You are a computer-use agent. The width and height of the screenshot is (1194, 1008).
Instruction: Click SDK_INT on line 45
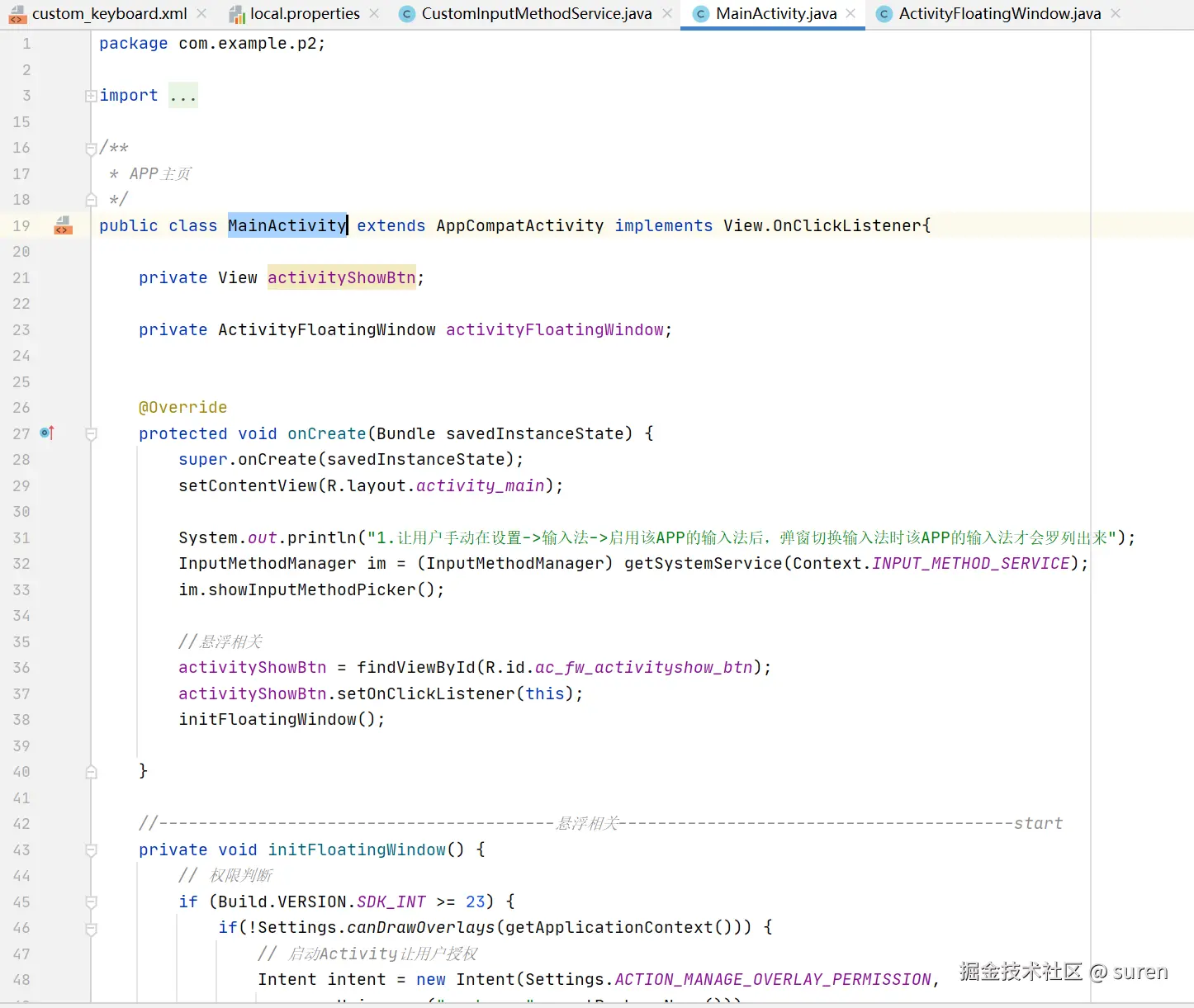(x=391, y=902)
